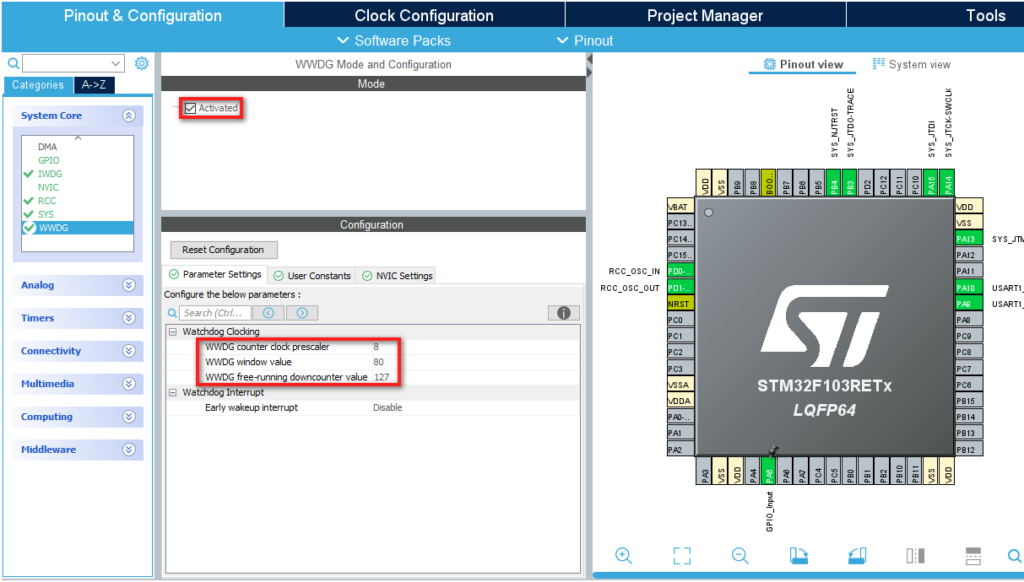Collapse the Watchdog Clocking group
1024x582 pixels.
tap(173, 332)
